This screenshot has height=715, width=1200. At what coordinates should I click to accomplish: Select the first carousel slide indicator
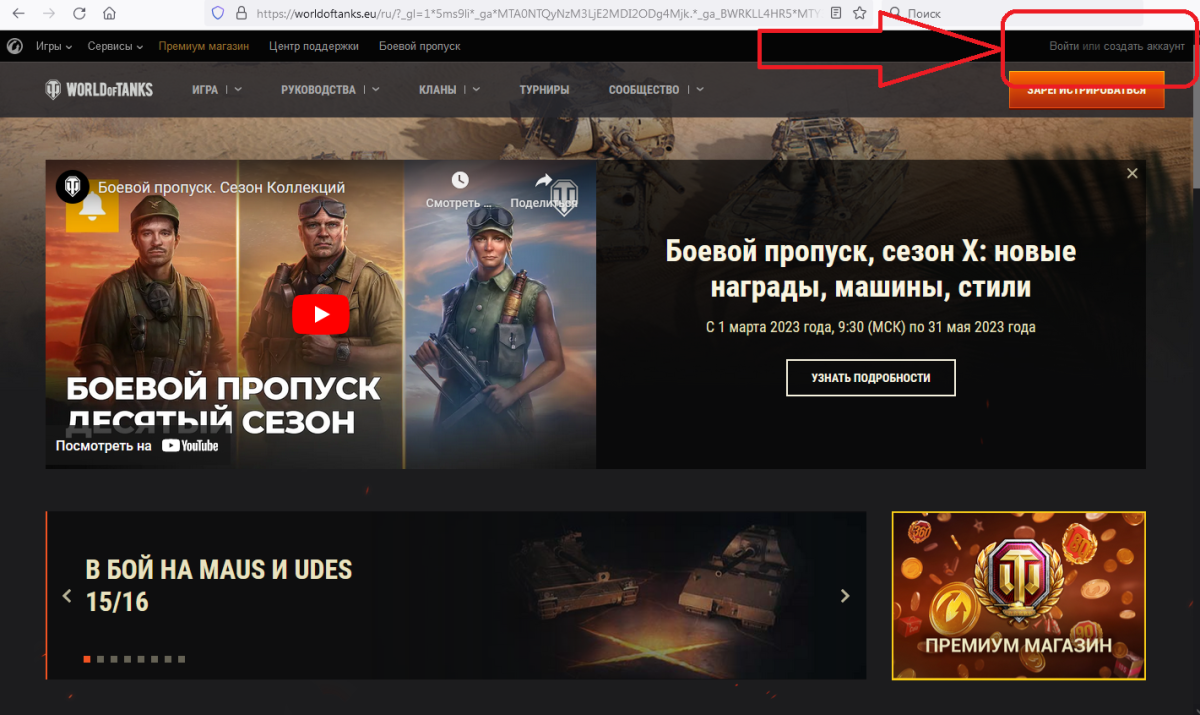coord(87,659)
